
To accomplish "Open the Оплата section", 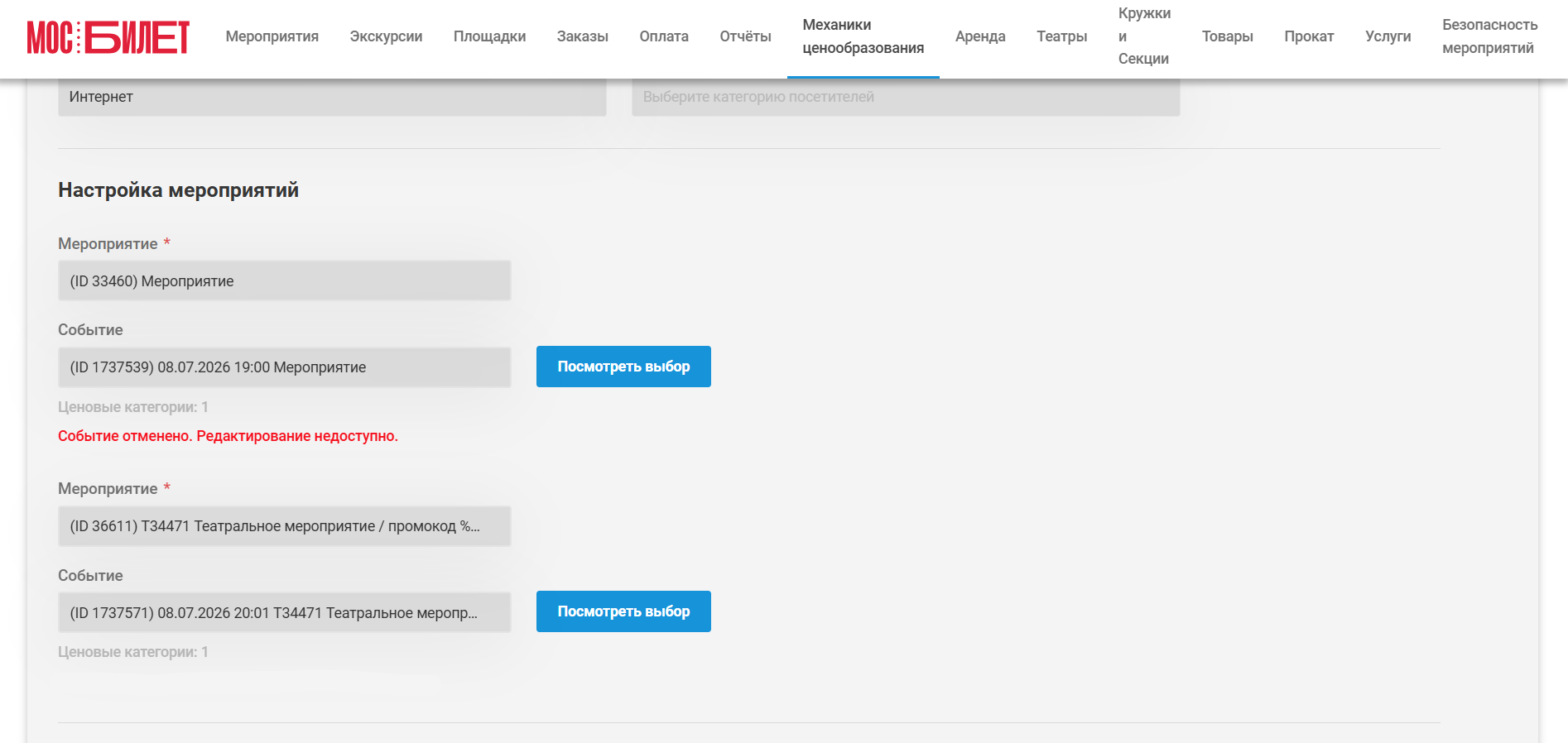I will click(x=664, y=36).
